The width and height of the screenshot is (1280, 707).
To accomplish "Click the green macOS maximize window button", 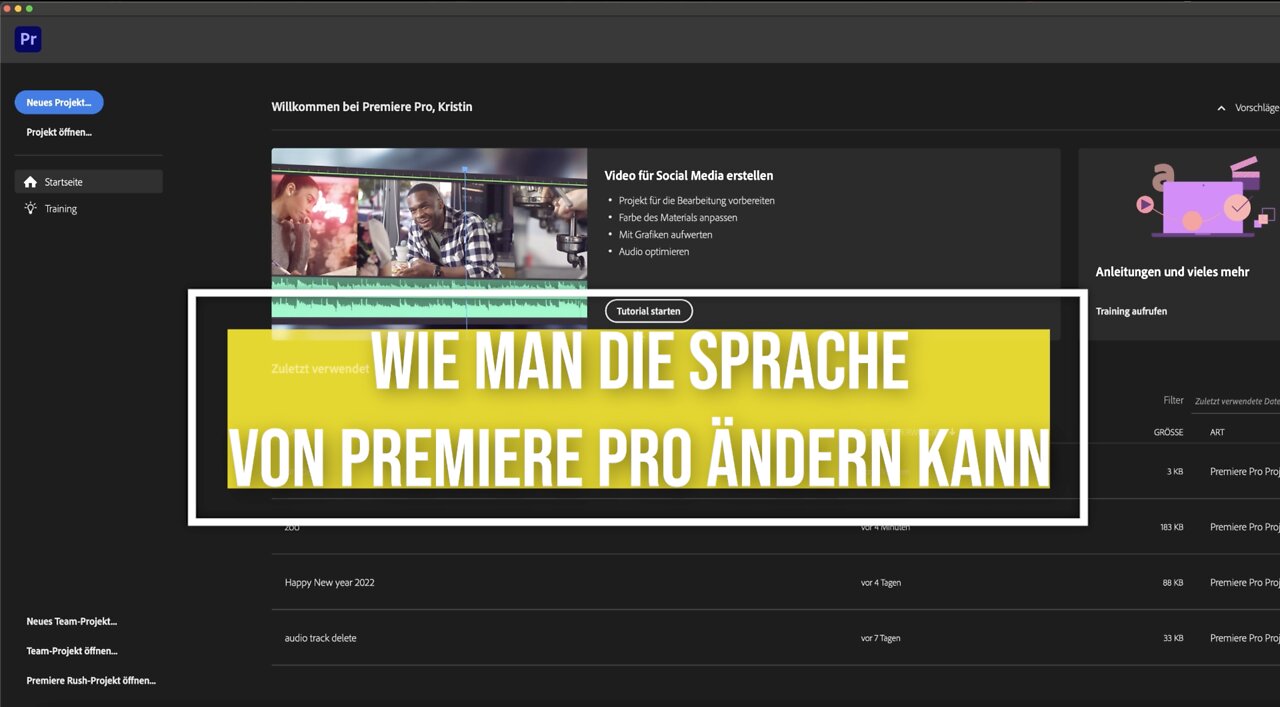I will 29,8.
